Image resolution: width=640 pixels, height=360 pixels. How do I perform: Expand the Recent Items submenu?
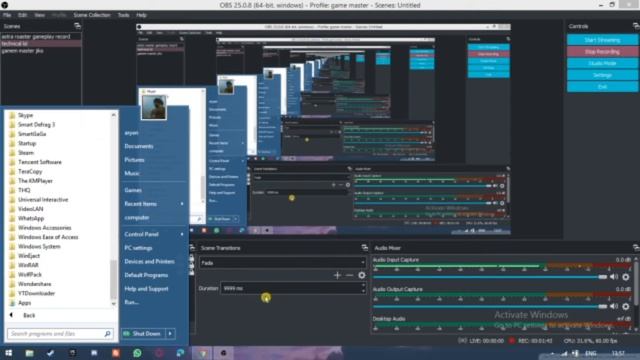click(x=182, y=204)
